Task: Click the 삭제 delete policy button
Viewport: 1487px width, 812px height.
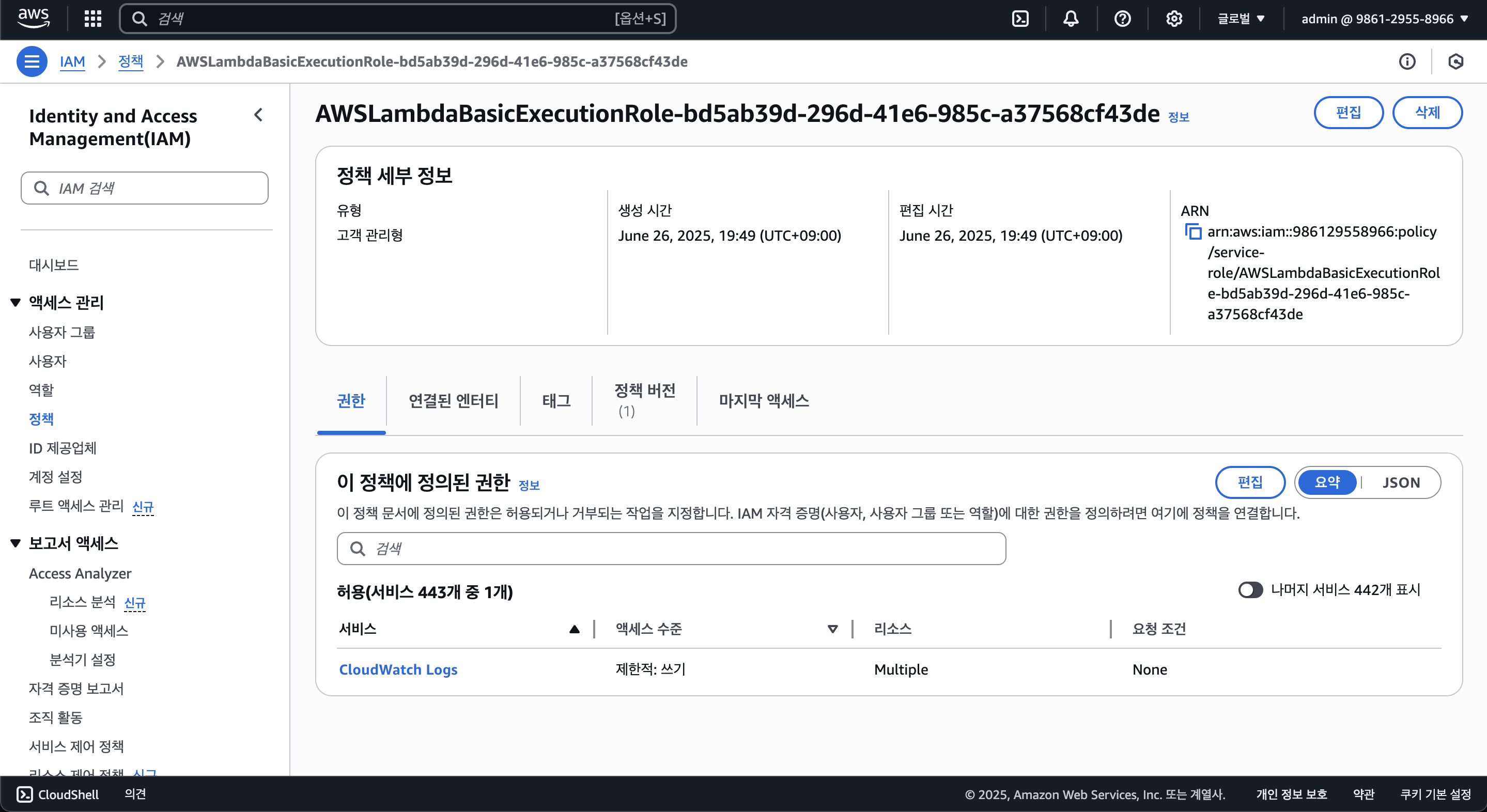Action: [1427, 112]
